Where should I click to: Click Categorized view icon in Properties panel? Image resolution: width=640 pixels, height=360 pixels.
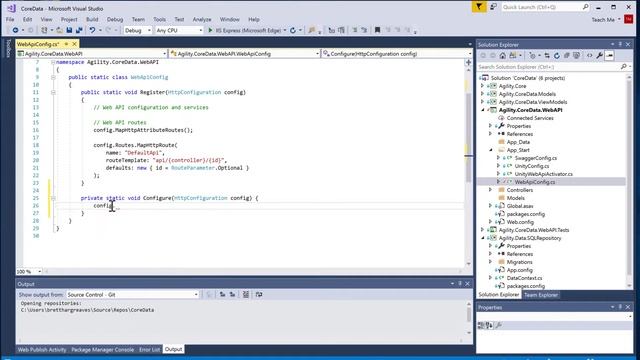click(x=481, y=325)
